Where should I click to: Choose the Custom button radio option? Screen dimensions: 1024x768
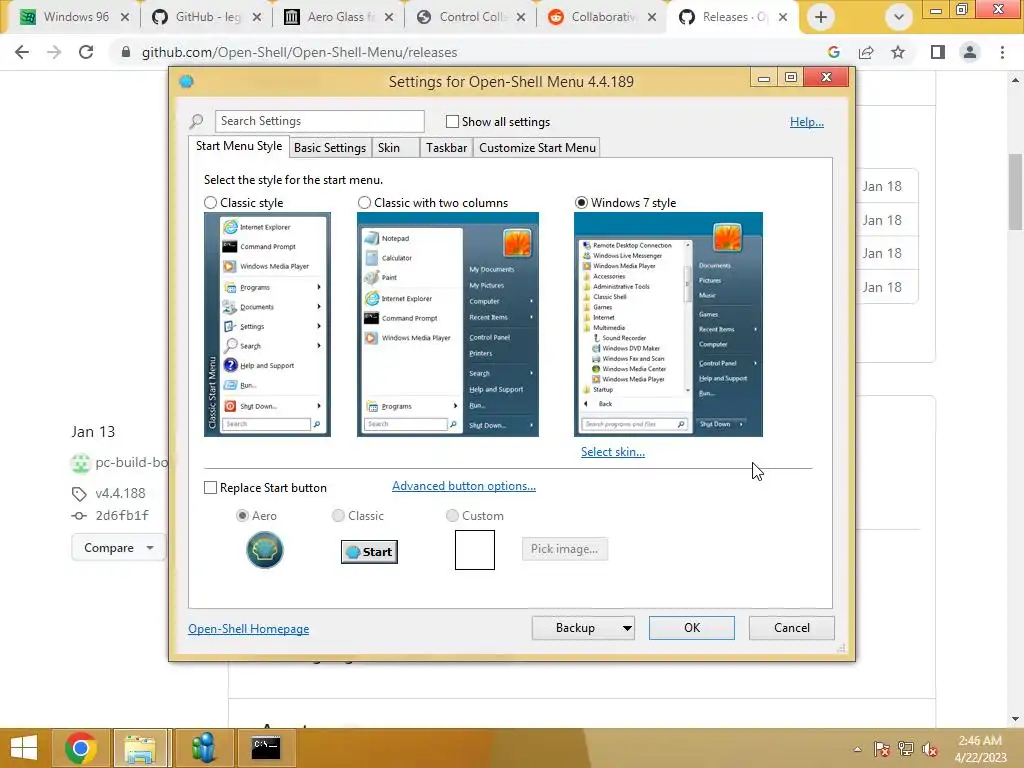click(x=452, y=516)
